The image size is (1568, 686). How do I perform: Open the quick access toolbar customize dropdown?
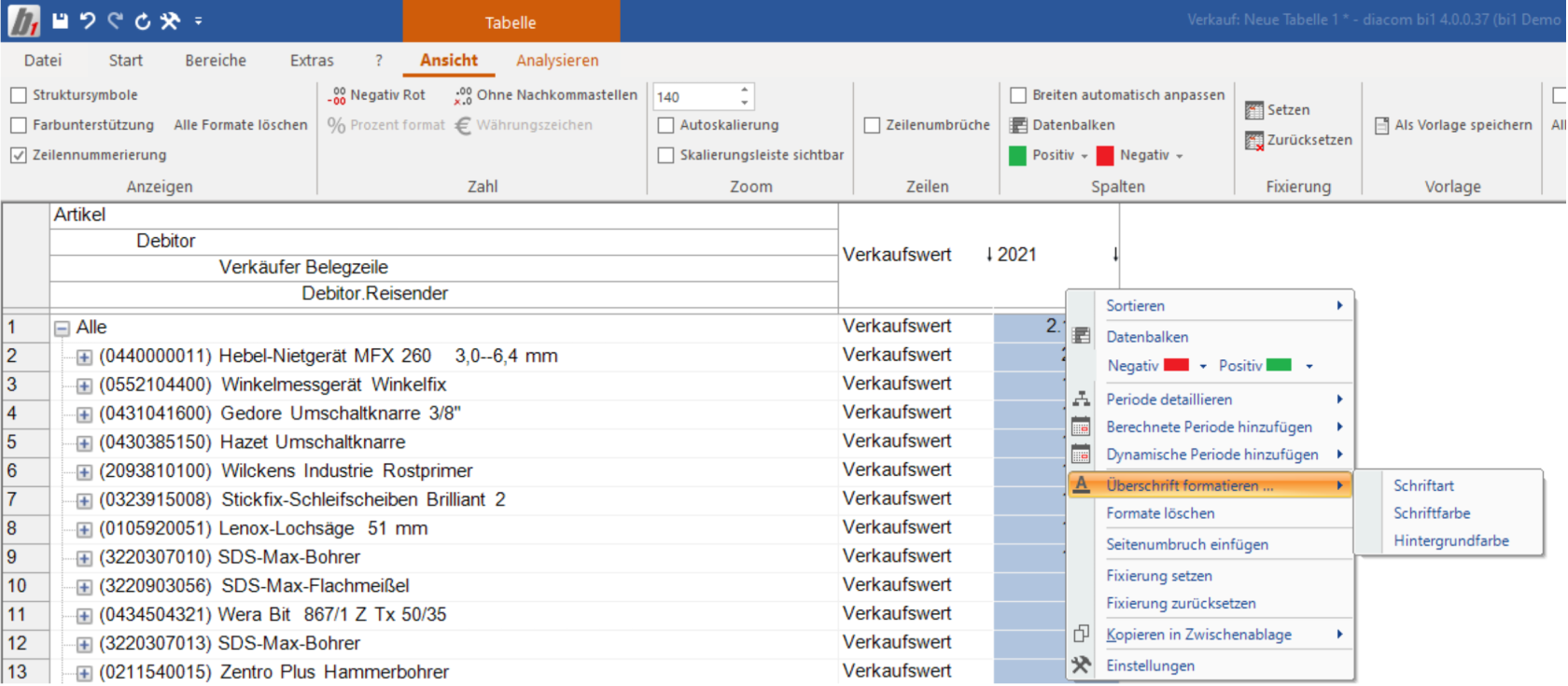click(x=199, y=21)
